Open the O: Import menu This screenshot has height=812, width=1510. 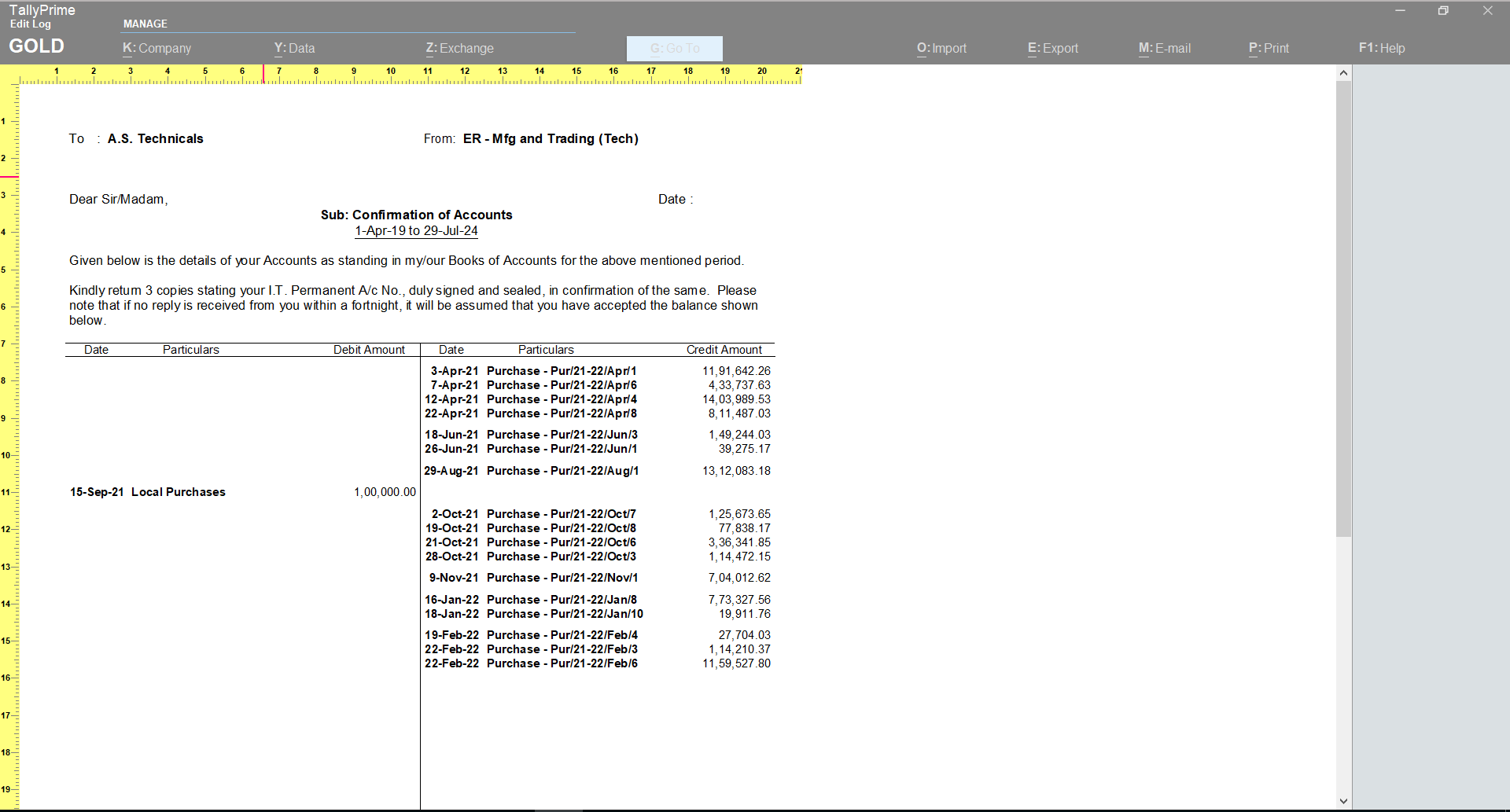click(941, 48)
